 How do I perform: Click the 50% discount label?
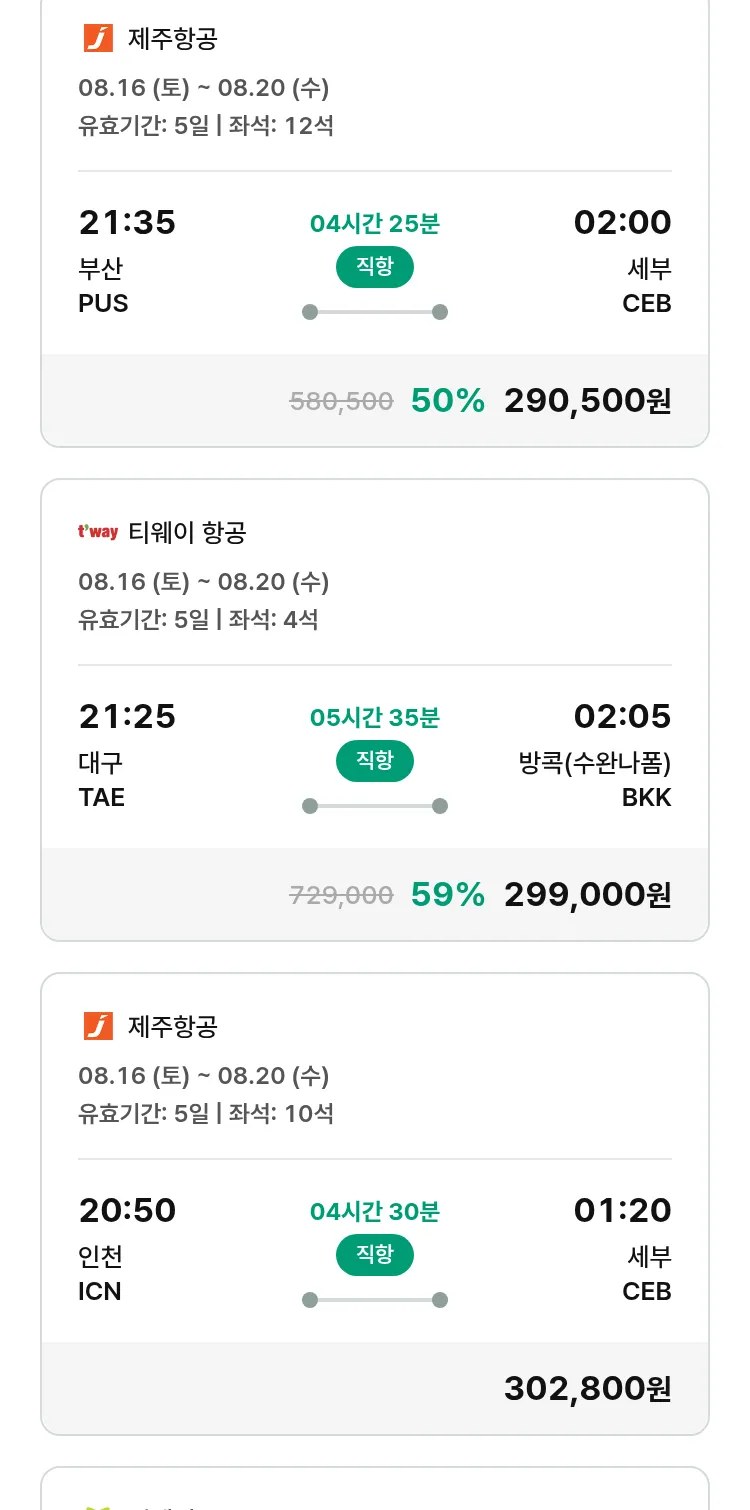tap(447, 401)
